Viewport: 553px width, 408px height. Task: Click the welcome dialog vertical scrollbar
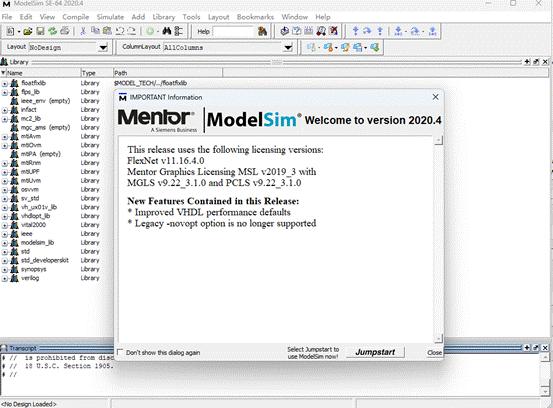pyautogui.click(x=438, y=239)
